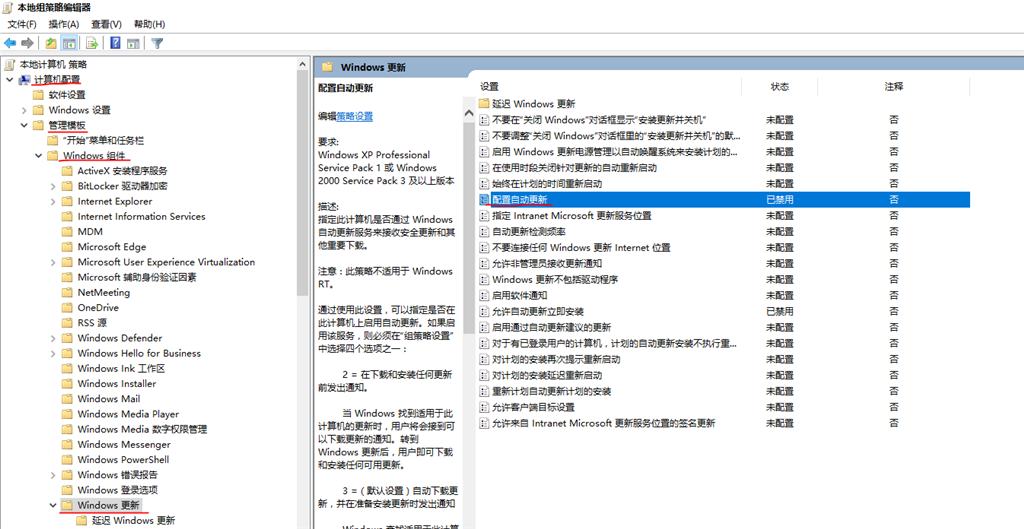The height and width of the screenshot is (529, 1024).
Task: Click the Export List toolbar icon
Action: [x=92, y=43]
